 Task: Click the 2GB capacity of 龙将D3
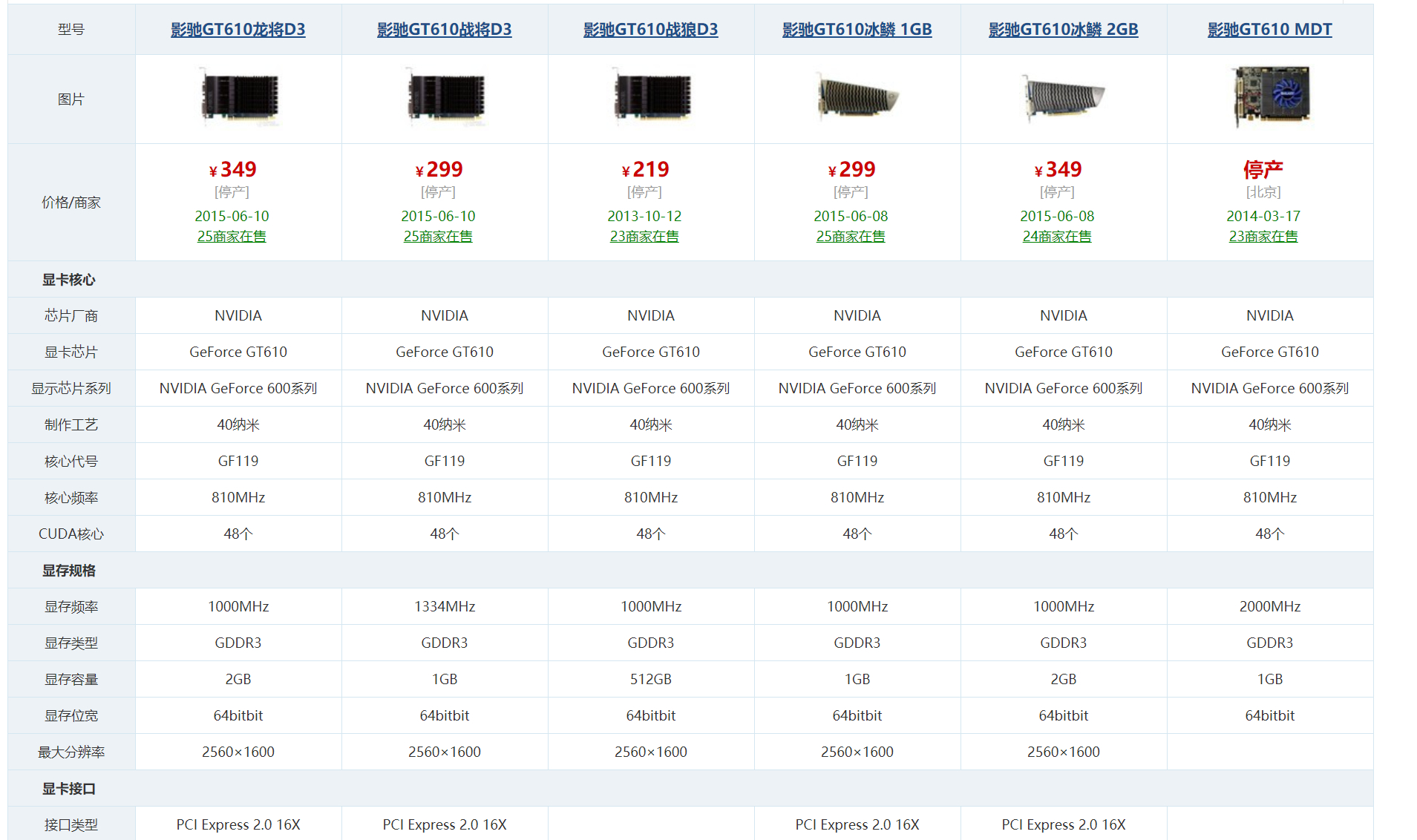coord(238,679)
